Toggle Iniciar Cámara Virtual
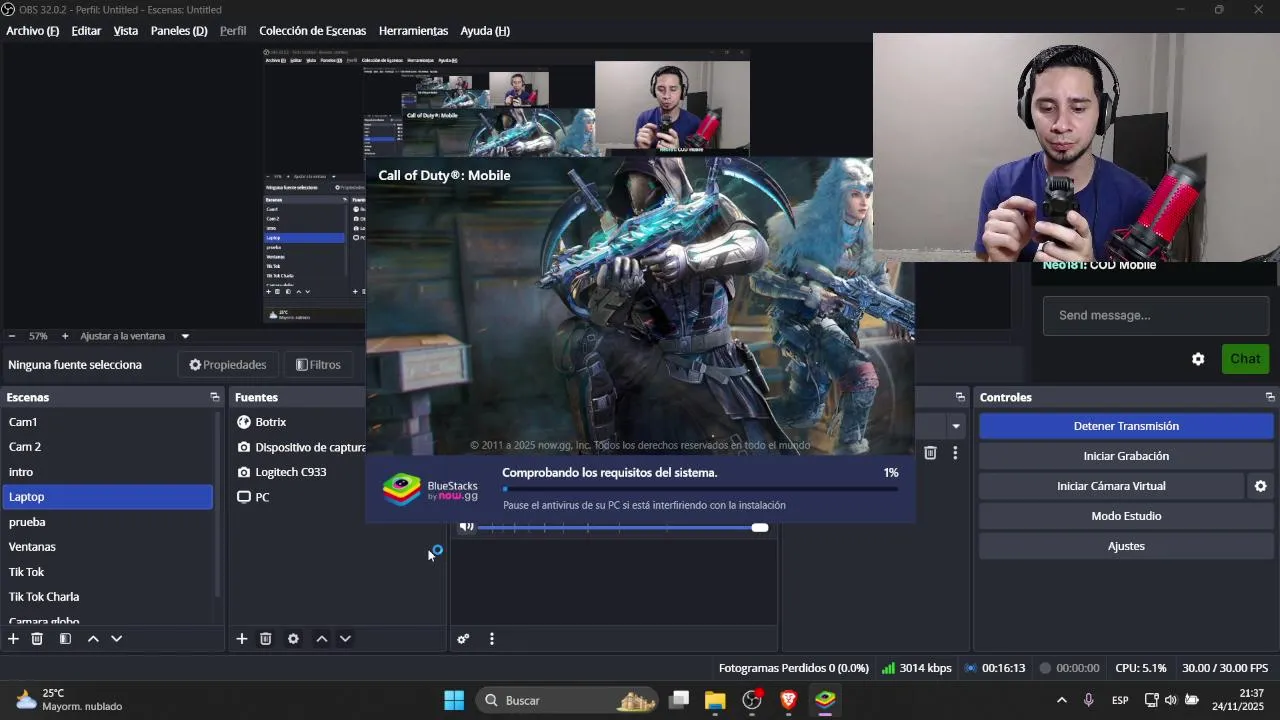This screenshot has width=1280, height=720. (x=1111, y=486)
